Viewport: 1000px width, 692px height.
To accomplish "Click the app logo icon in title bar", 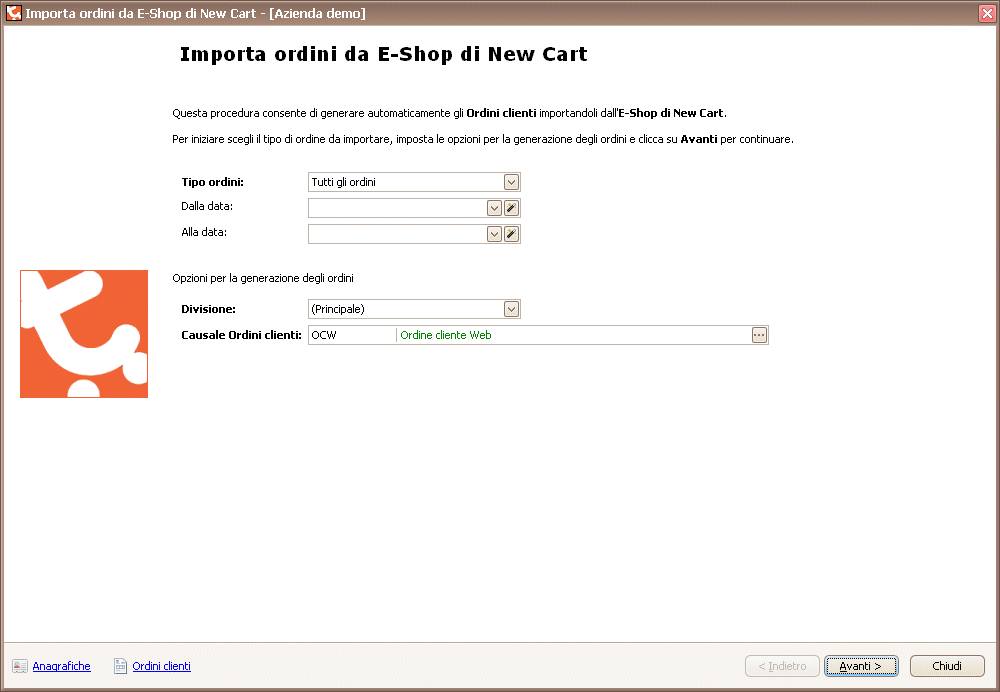I will [13, 13].
